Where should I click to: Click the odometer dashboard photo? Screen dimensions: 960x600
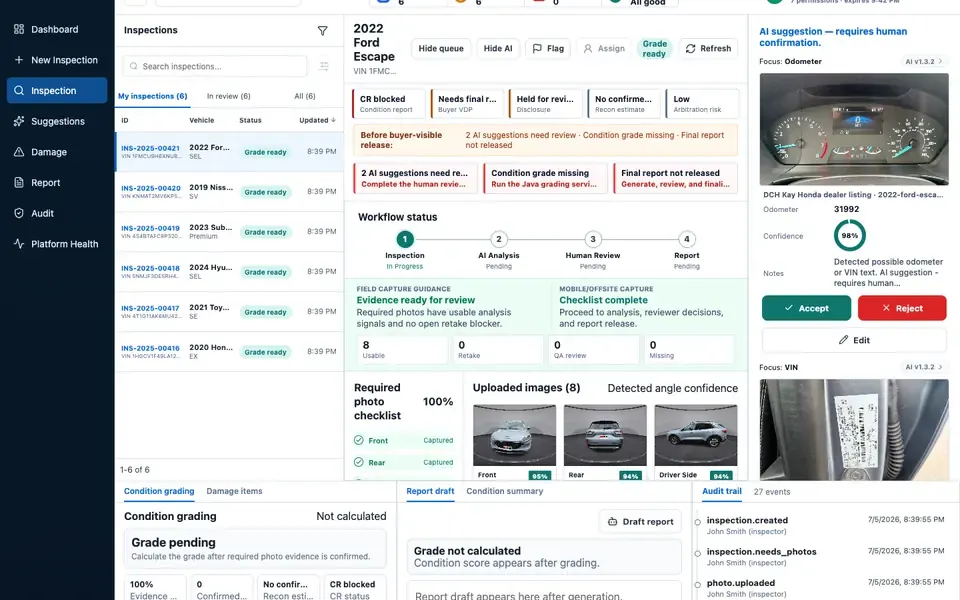(854, 129)
